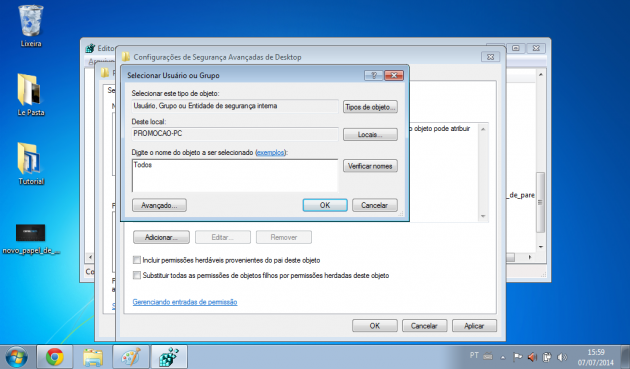Show hidden tray icons arrow
630x369 pixels.
tap(503, 357)
